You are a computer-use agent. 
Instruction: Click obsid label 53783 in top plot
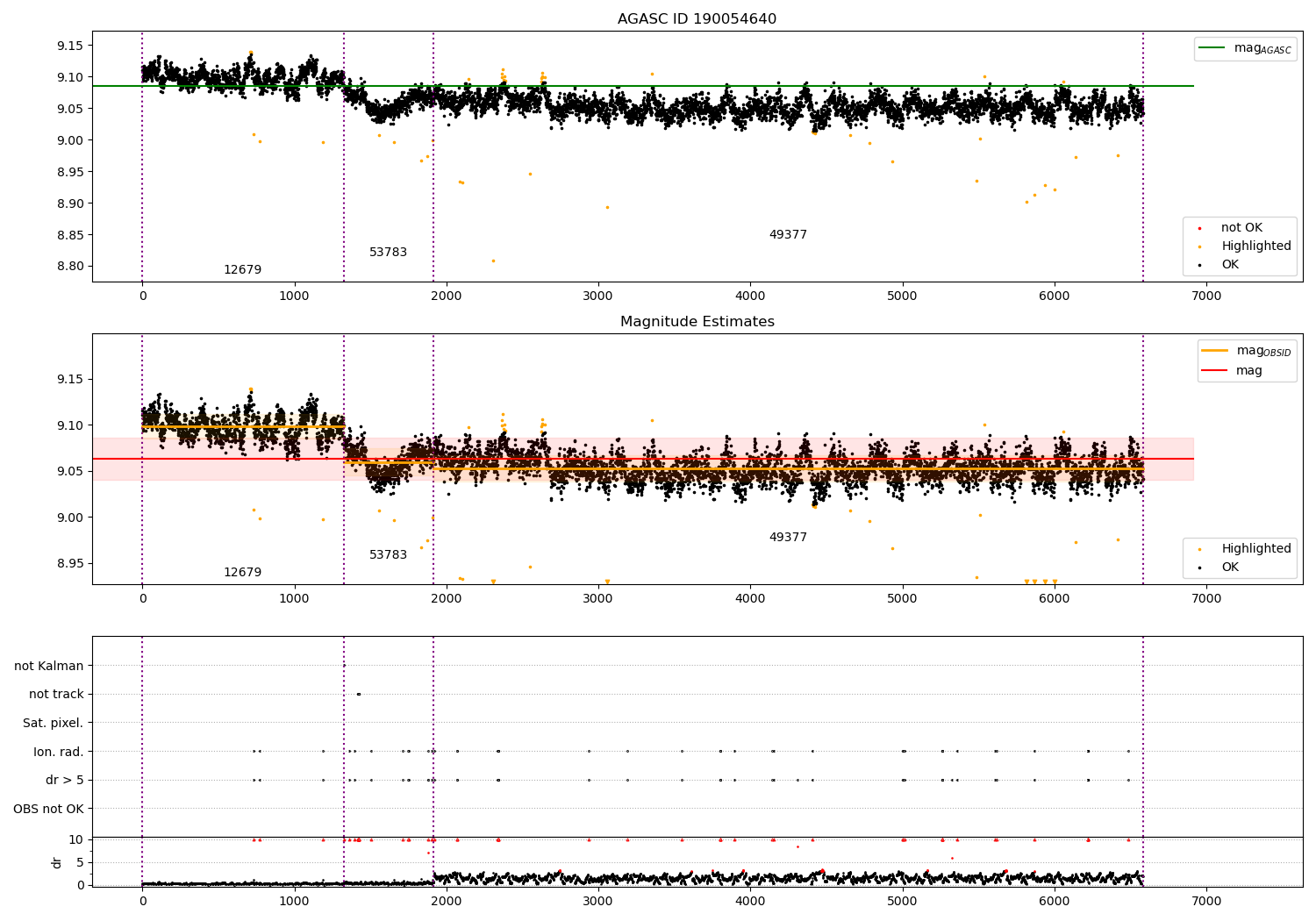click(x=388, y=253)
